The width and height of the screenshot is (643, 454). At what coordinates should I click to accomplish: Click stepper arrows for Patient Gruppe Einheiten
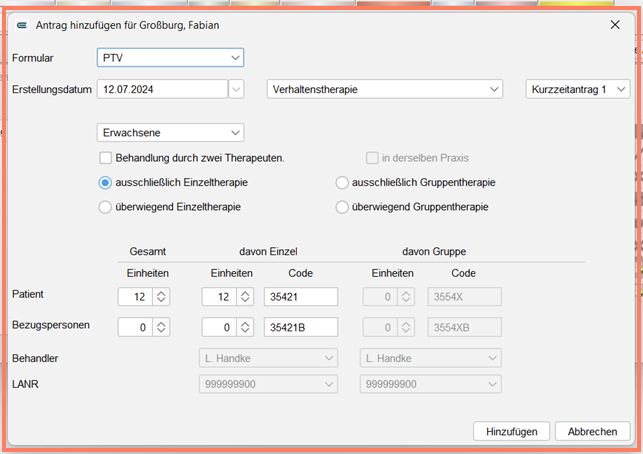[x=406, y=297]
